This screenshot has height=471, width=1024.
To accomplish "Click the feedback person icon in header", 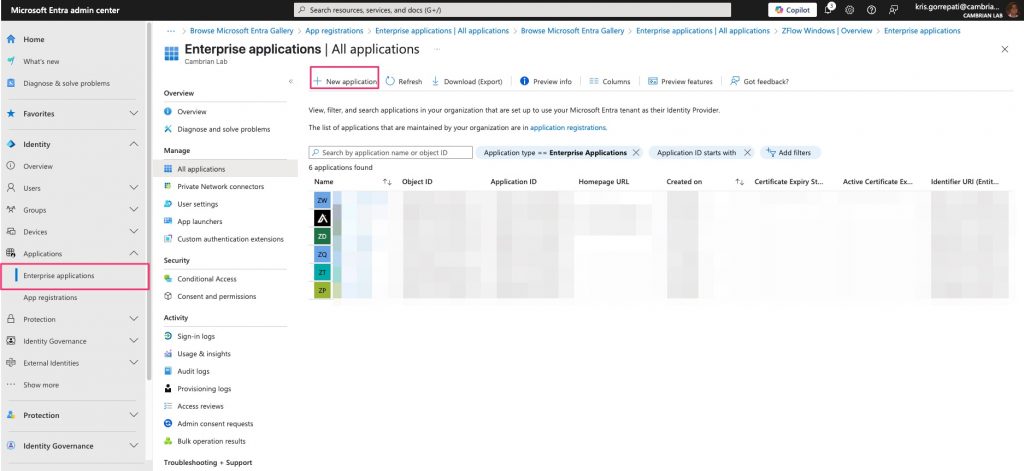I will tap(893, 10).
